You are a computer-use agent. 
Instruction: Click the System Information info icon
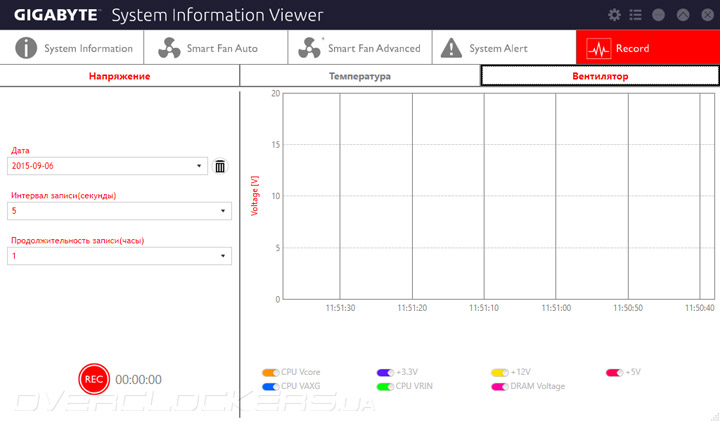pos(26,48)
